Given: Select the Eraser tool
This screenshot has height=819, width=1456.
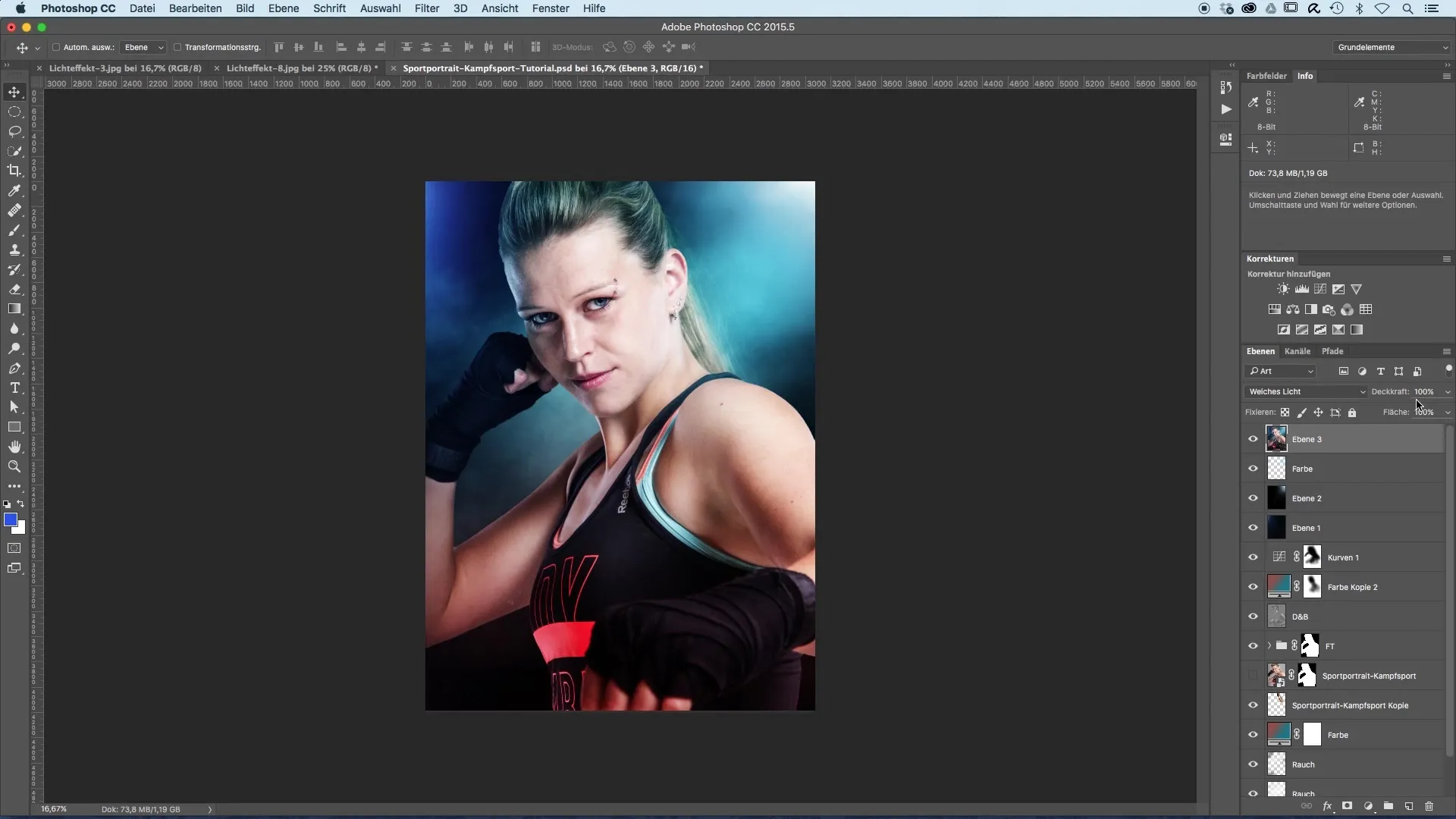Looking at the screenshot, I should 14,289.
